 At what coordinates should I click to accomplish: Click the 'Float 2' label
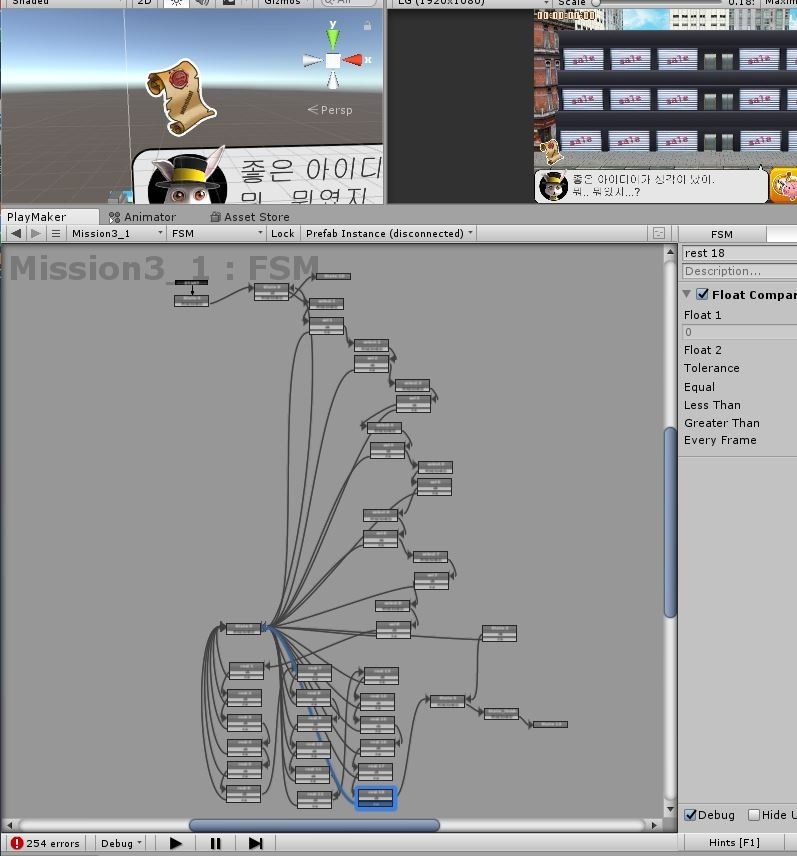pyautogui.click(x=703, y=349)
